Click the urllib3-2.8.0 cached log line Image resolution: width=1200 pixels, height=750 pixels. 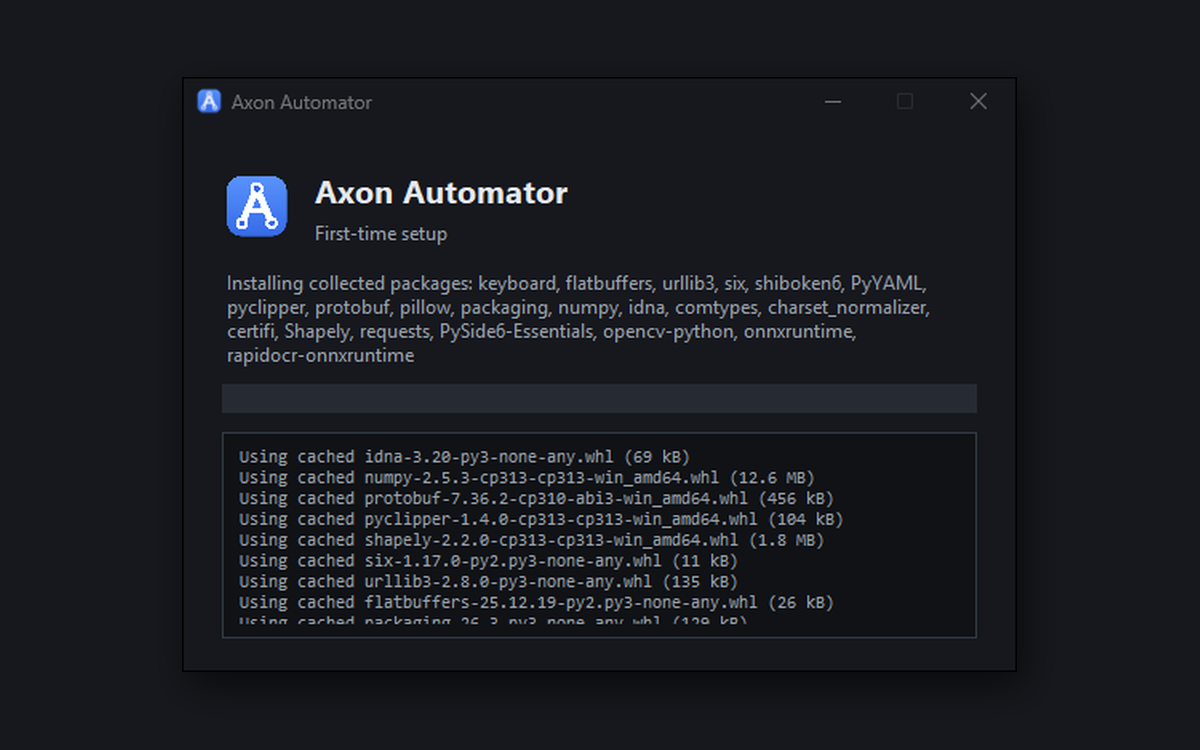(488, 581)
